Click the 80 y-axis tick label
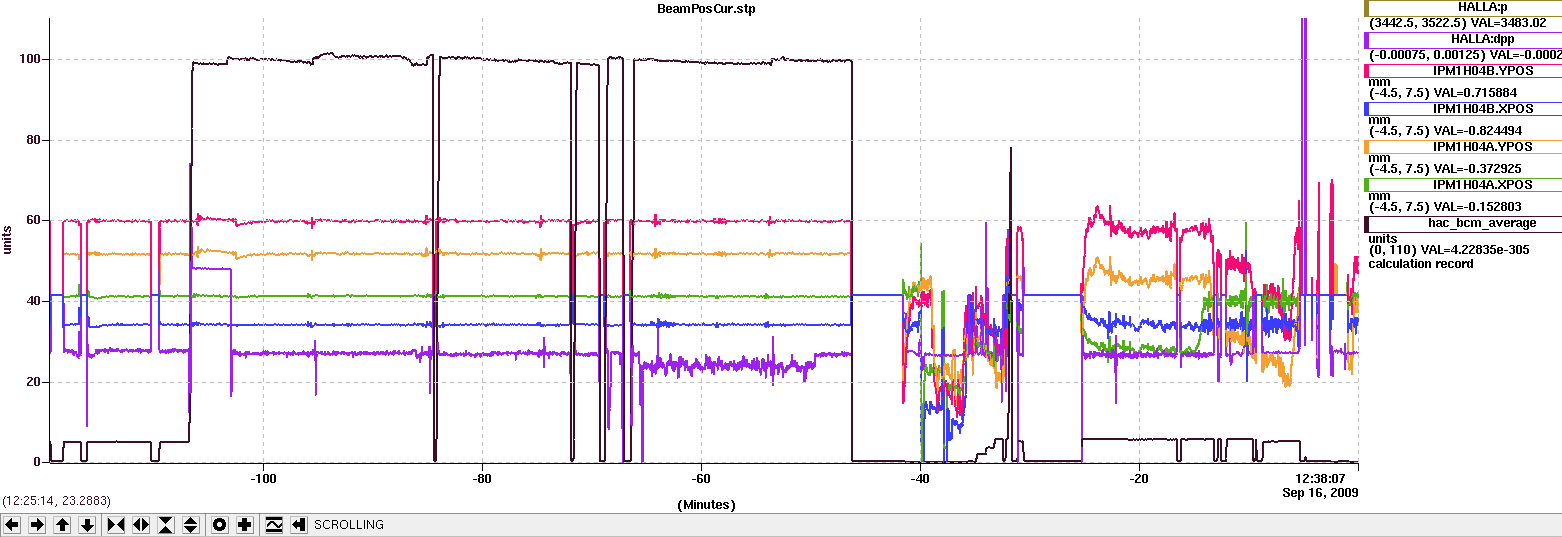 coord(34,140)
